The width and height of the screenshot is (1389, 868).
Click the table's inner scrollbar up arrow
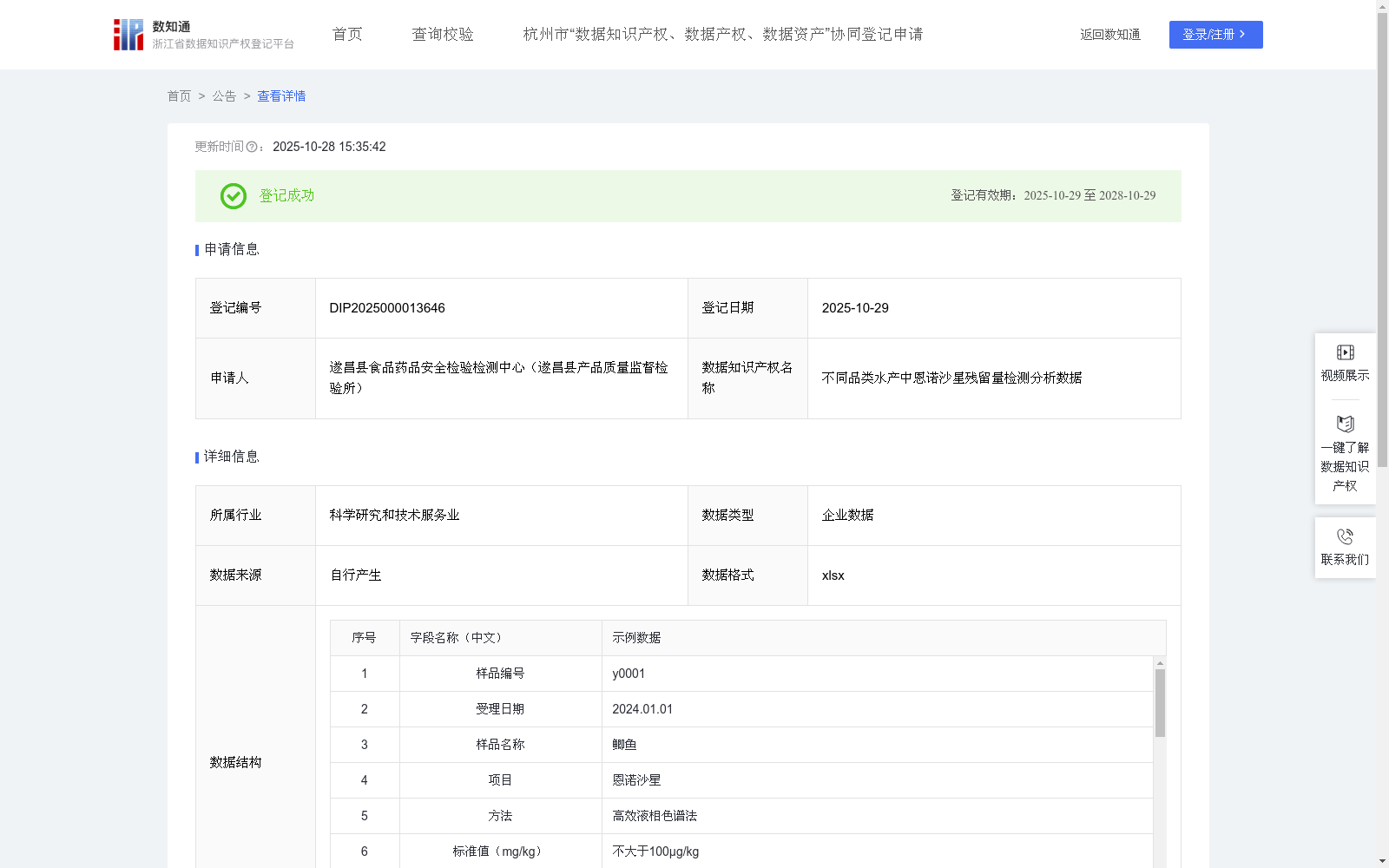[x=1160, y=663]
